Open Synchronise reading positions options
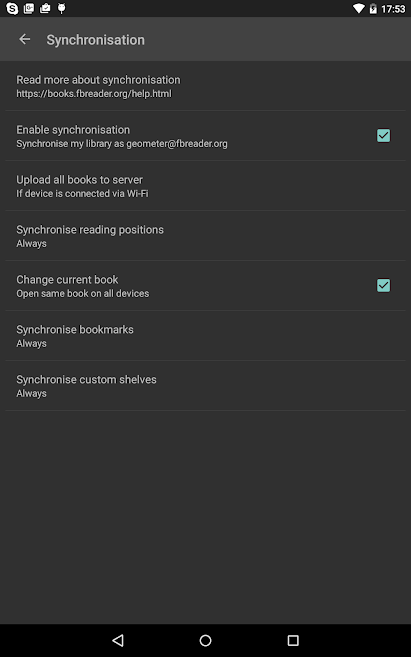Viewport: 411px width, 657px height. click(x=205, y=235)
